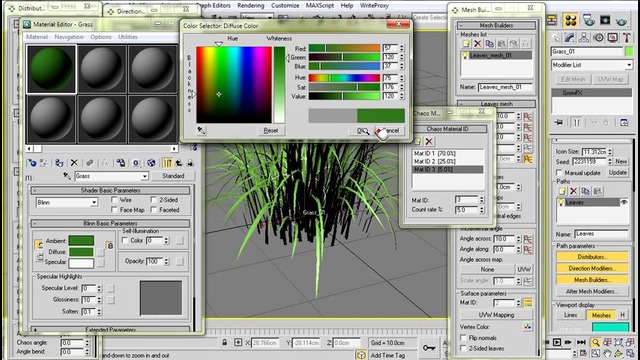The image size is (640, 360).
Task: Click Vertex Color icon in Mesh Builders
Action: point(528,327)
